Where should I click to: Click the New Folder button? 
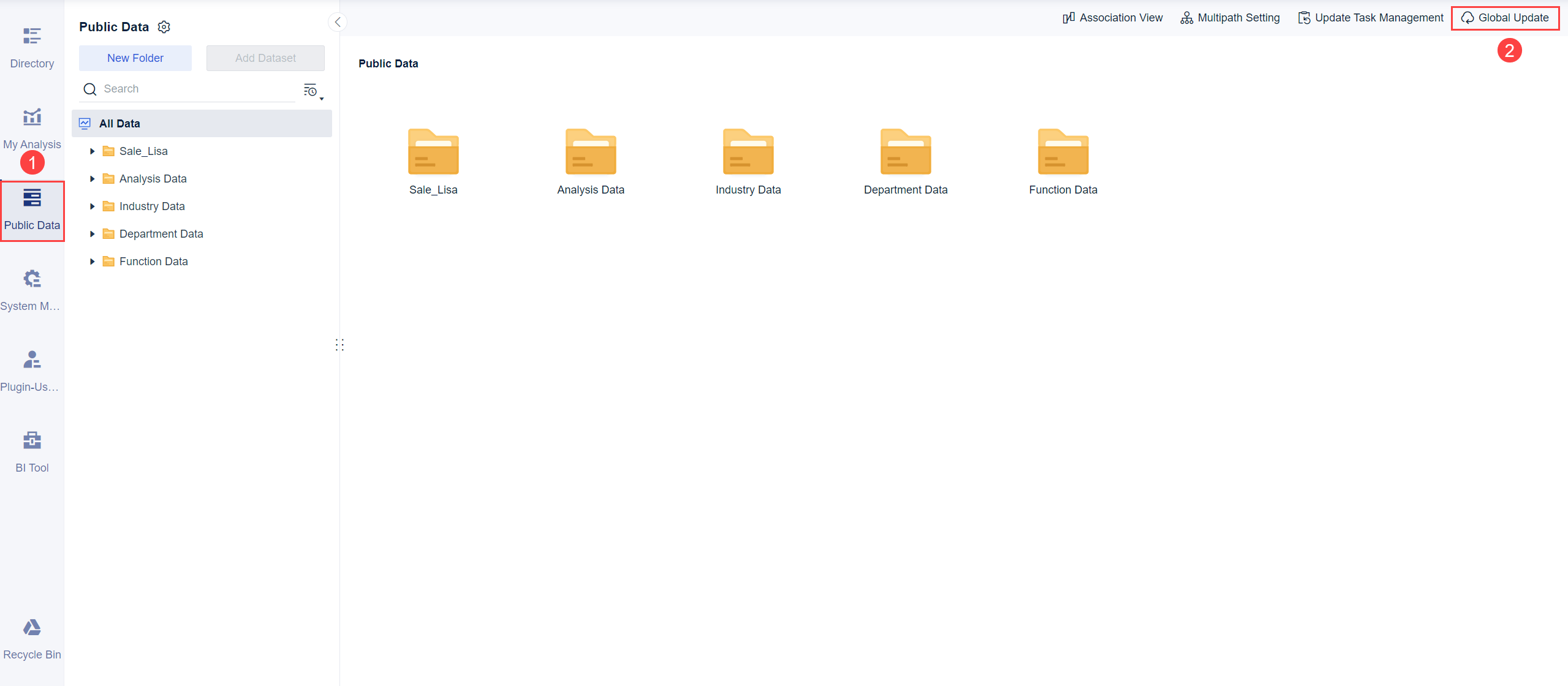[x=135, y=58]
